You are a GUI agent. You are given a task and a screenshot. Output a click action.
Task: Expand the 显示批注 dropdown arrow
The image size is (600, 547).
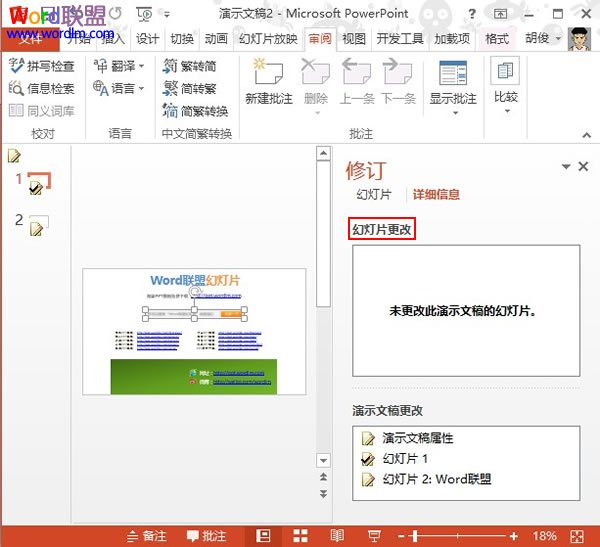tap(455, 113)
